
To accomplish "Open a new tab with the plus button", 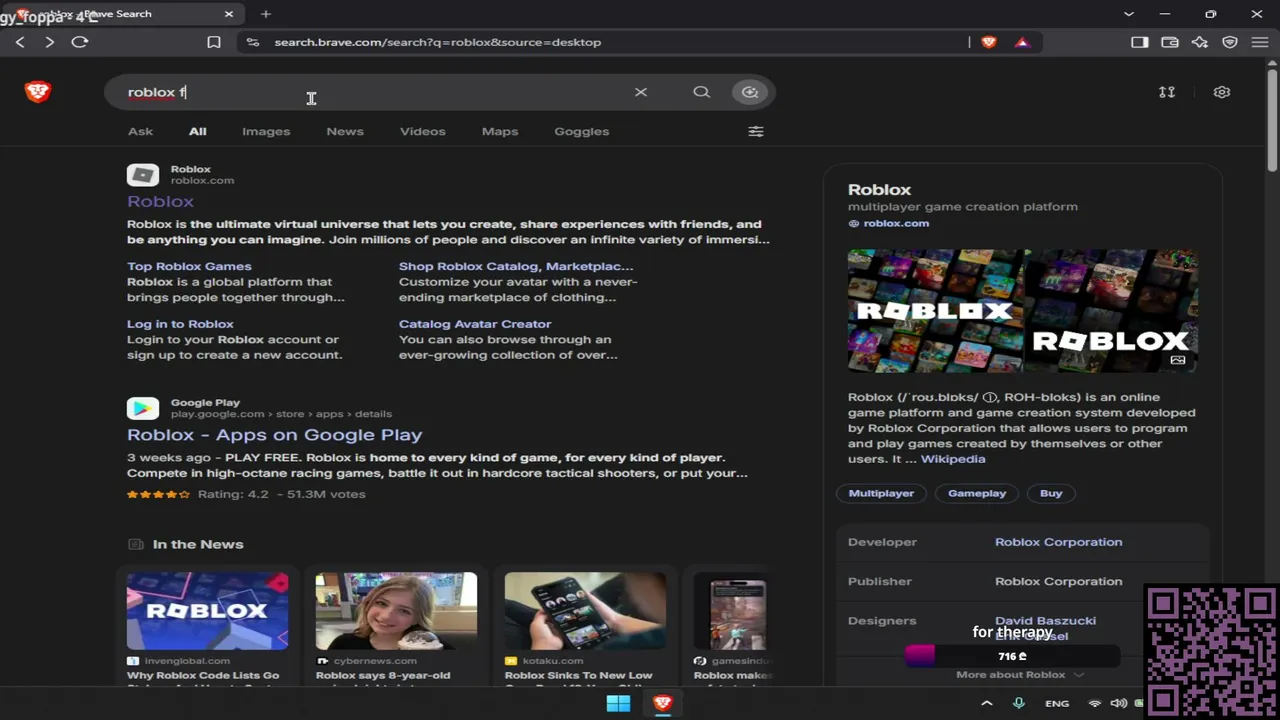I will [x=265, y=14].
